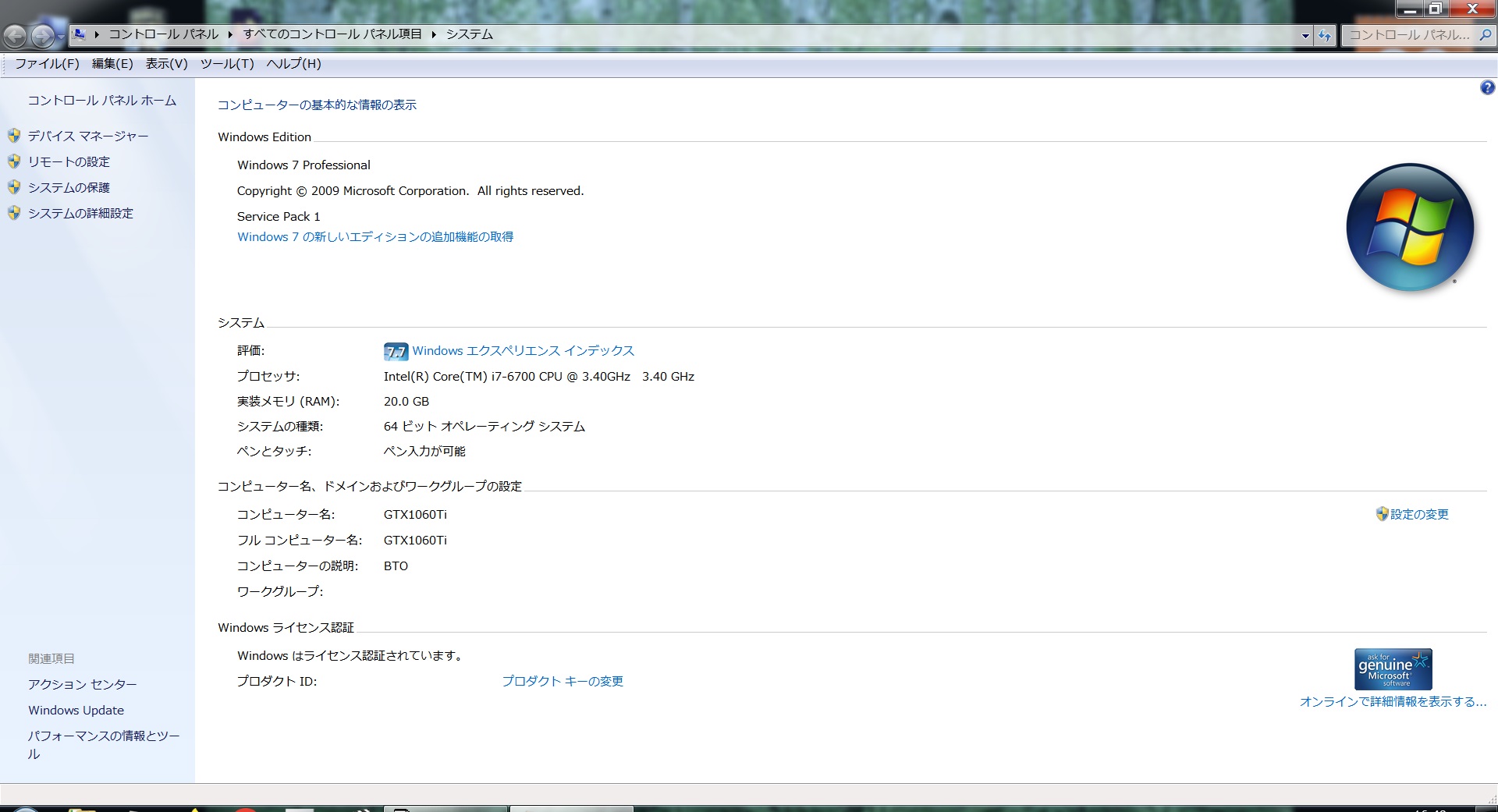Select the コントロール パネル breadcrumb segment
The width and height of the screenshot is (1498, 812).
tap(164, 34)
